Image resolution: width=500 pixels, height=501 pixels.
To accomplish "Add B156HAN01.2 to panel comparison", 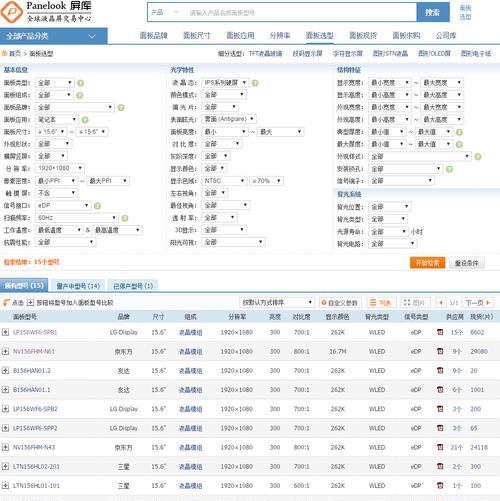I will pyautogui.click(x=5, y=370).
